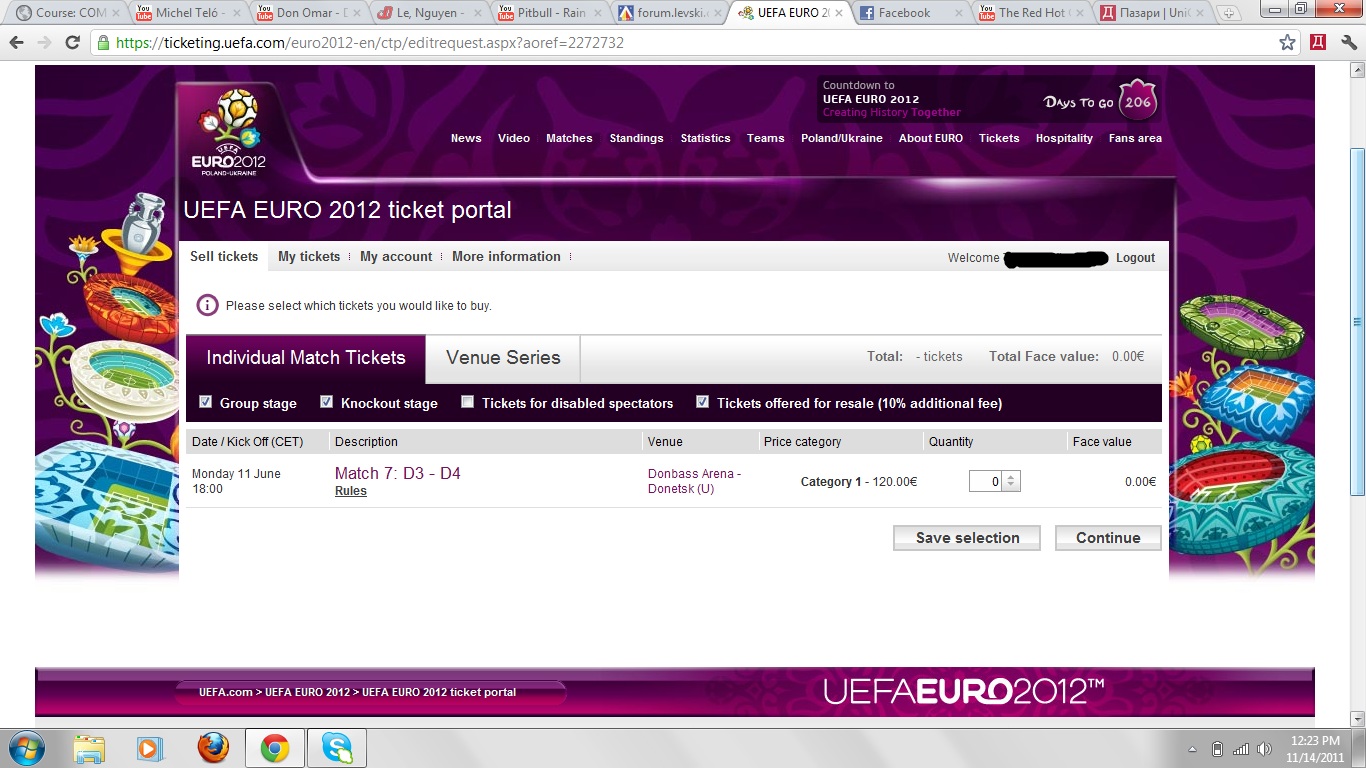Open the My tickets menu

(309, 256)
